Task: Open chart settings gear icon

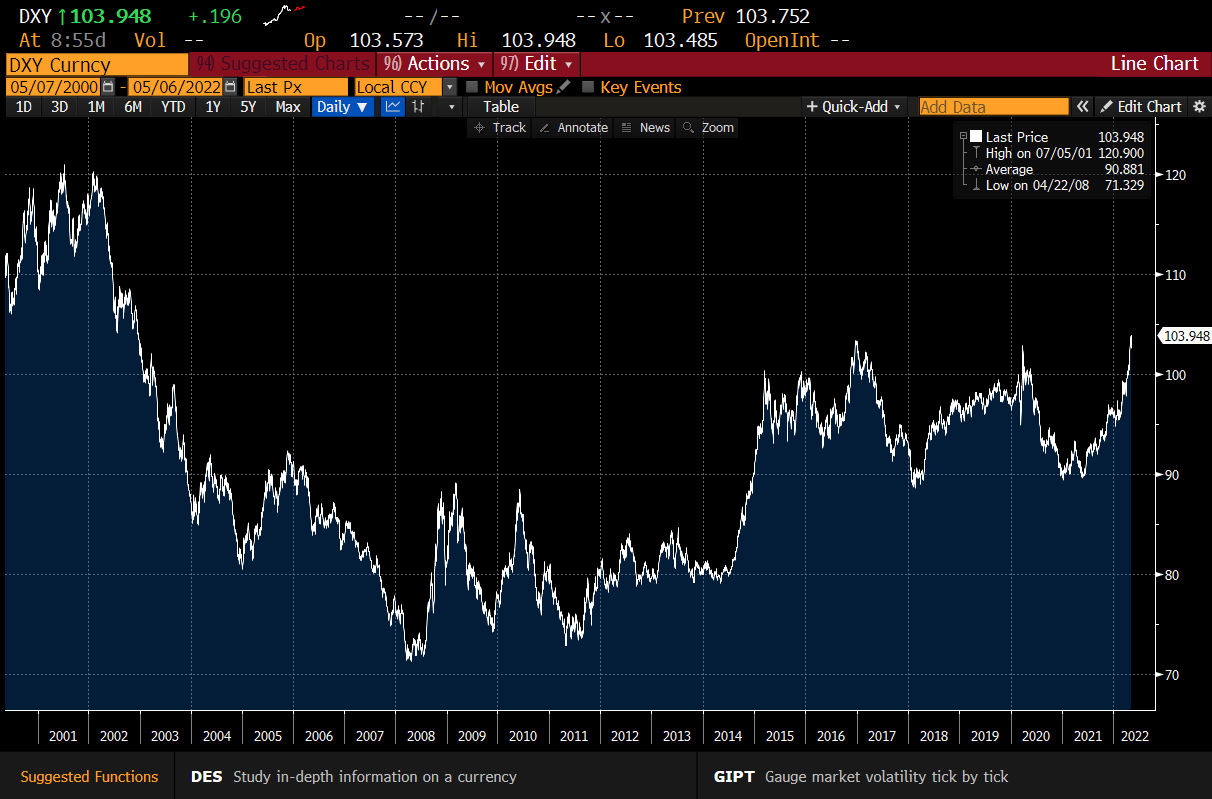Action: point(1199,107)
